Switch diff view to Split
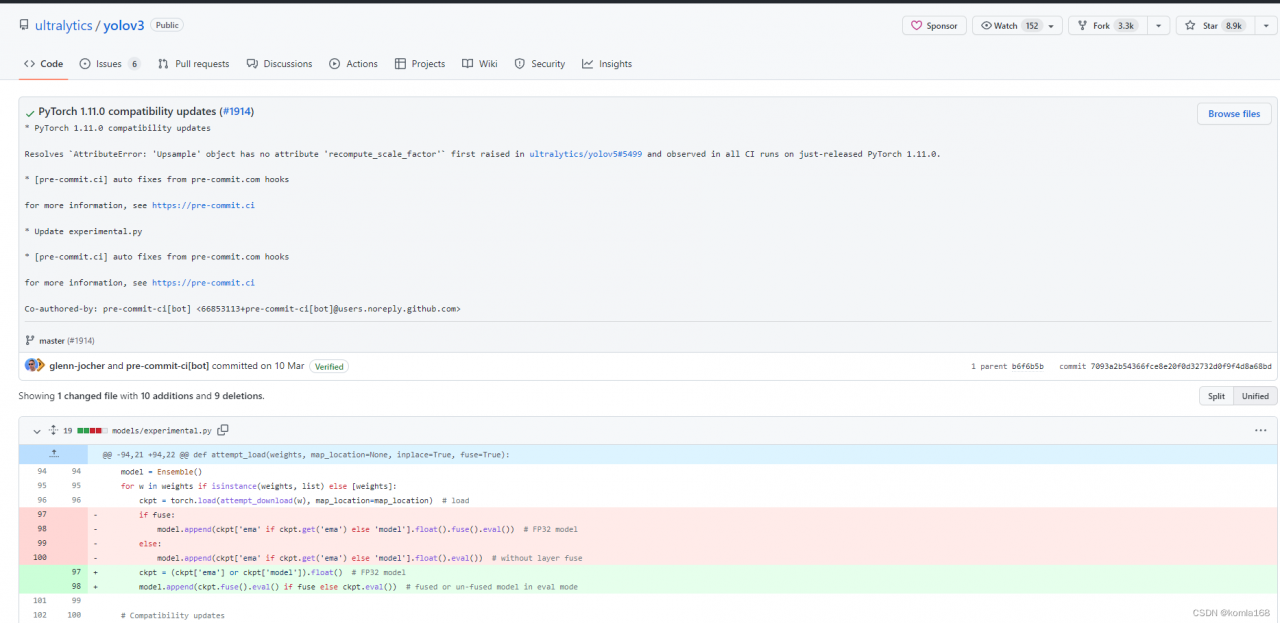This screenshot has height=623, width=1280. pos(1216,396)
